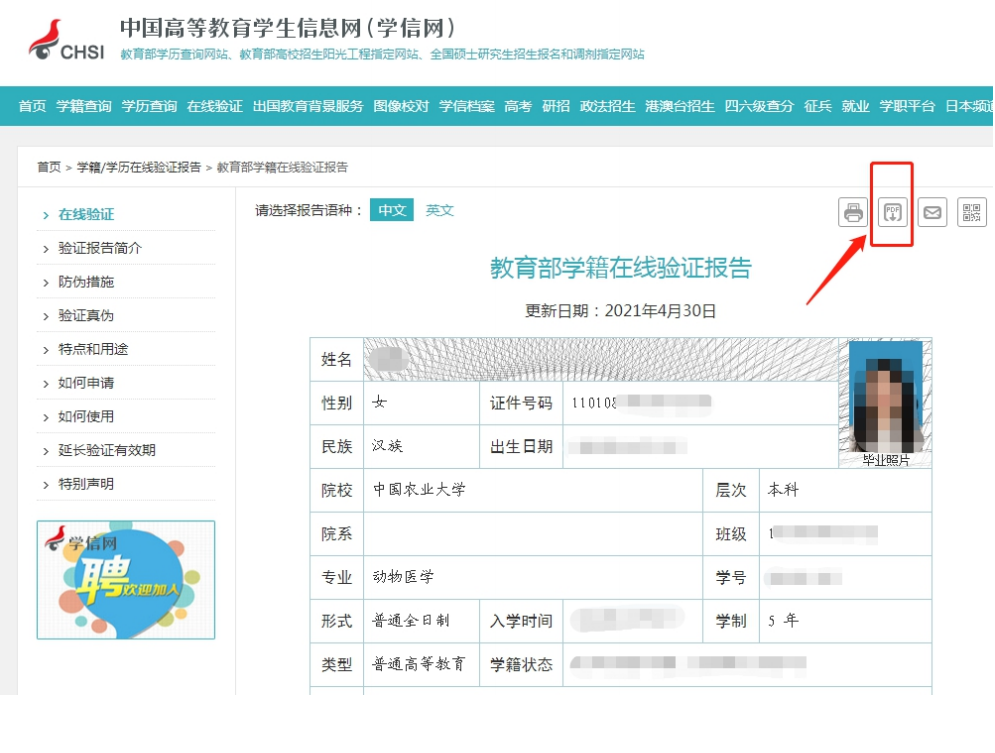995x753 pixels.
Task: Click the chevron beside 验证真伪
Action: point(46,317)
